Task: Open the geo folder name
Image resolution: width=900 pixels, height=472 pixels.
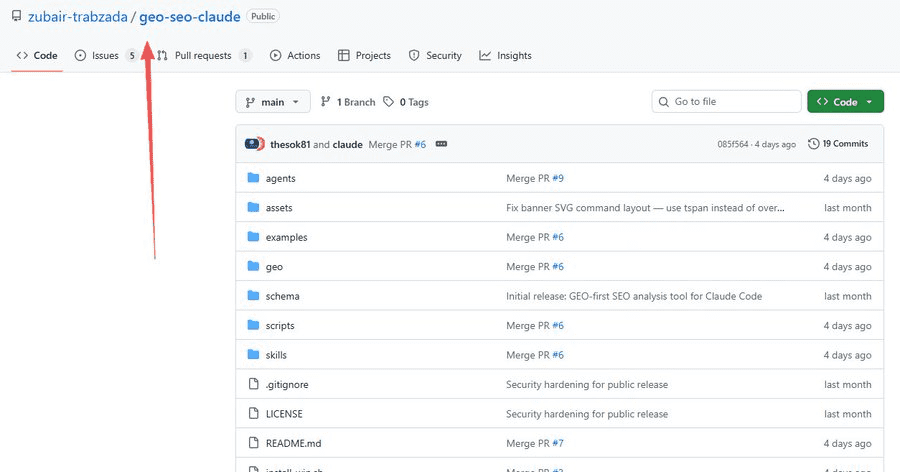Action: (274, 266)
